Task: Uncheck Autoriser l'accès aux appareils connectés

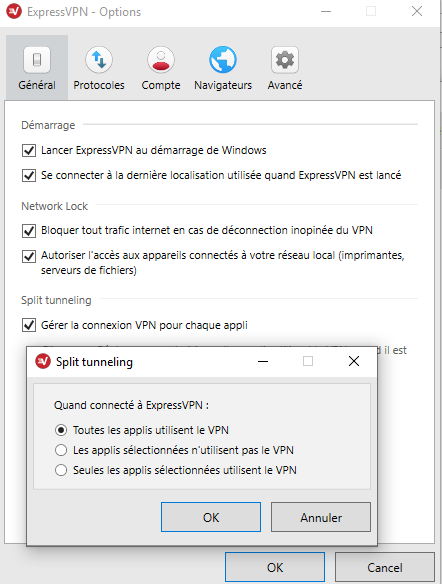Action: pos(29,256)
